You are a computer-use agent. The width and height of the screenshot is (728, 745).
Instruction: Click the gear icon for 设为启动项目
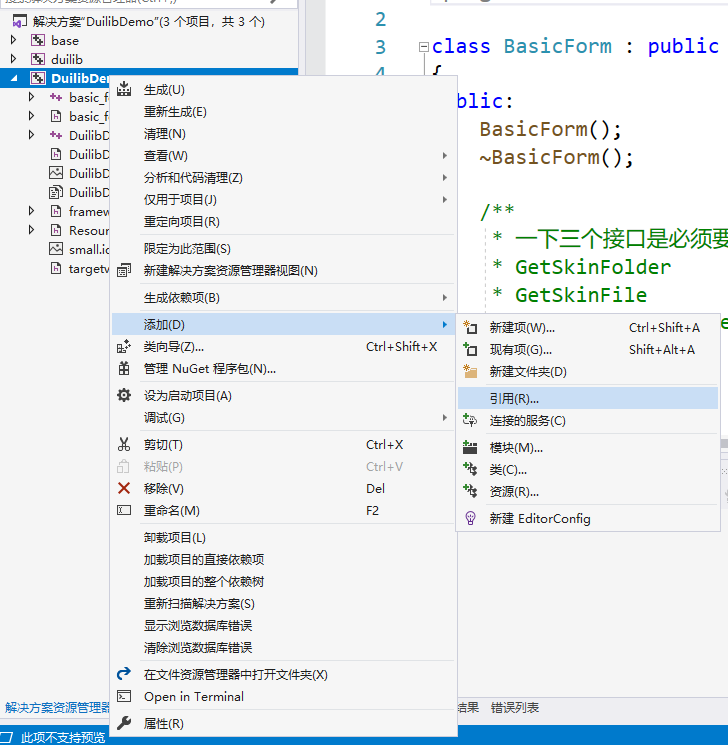point(124,395)
